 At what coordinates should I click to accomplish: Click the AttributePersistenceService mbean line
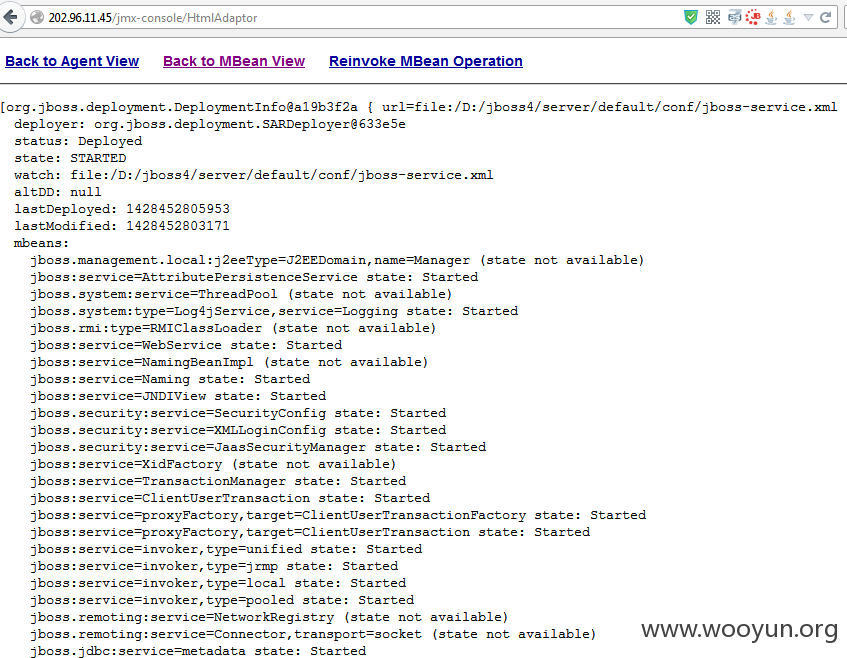(254, 277)
